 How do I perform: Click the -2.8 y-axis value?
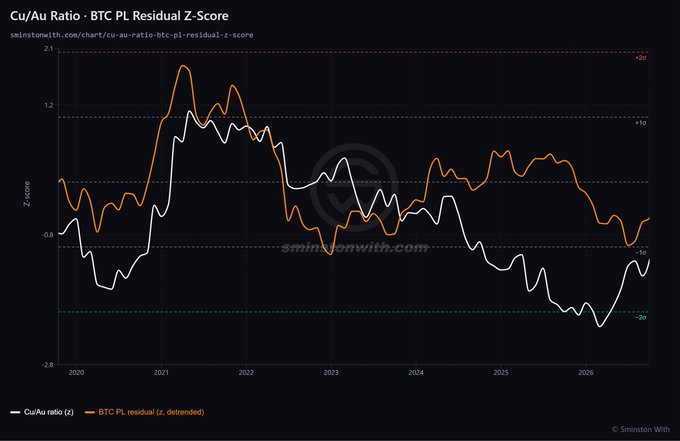coord(47,365)
